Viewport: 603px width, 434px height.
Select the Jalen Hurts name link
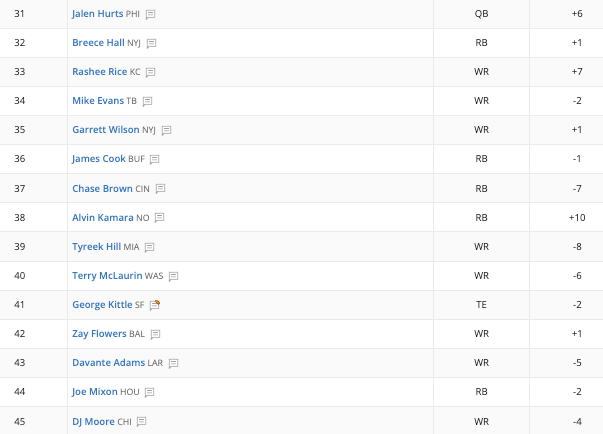pos(97,14)
